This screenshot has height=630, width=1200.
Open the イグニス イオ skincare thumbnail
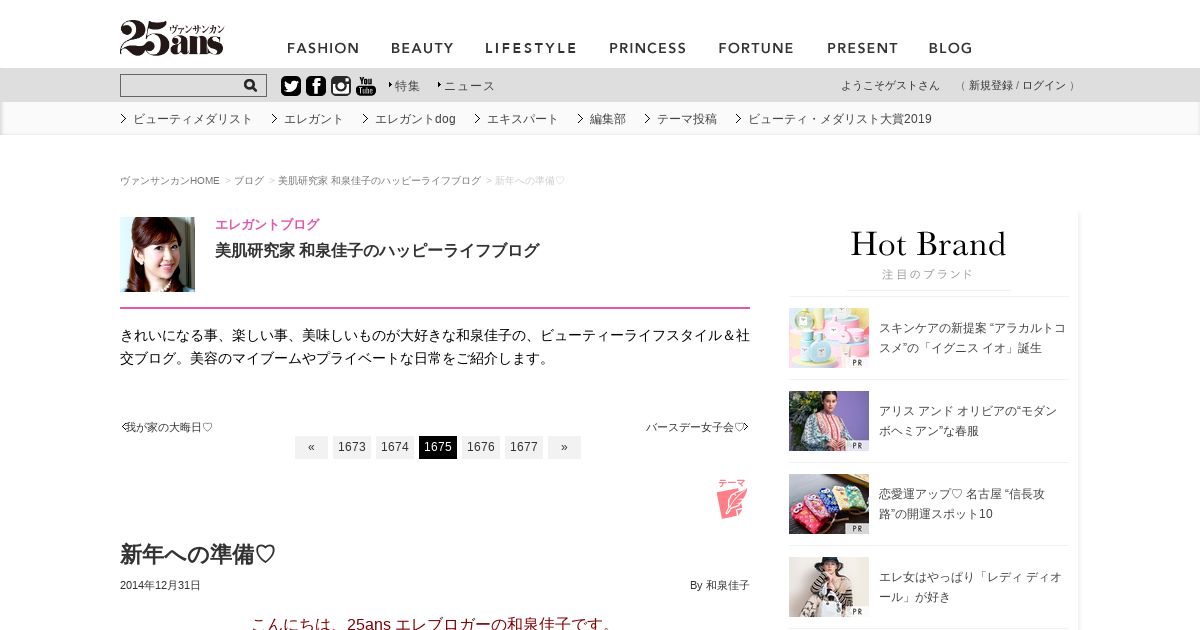829,338
